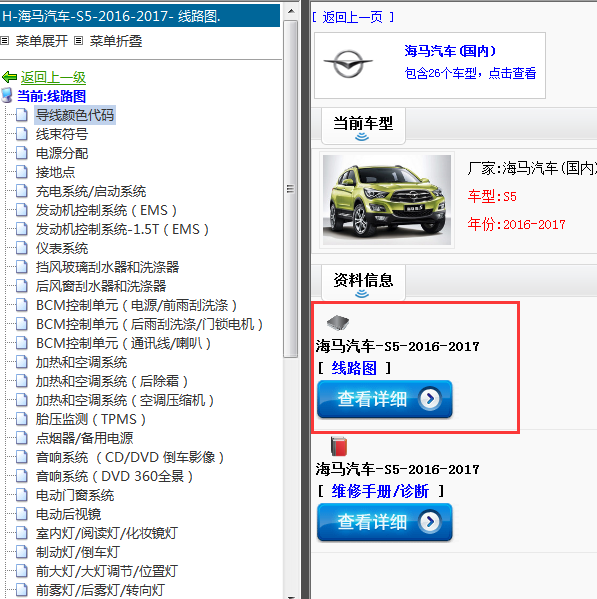
Task: Open 前雾灯/后雾灯/转向灯 entry
Action: pos(100,590)
